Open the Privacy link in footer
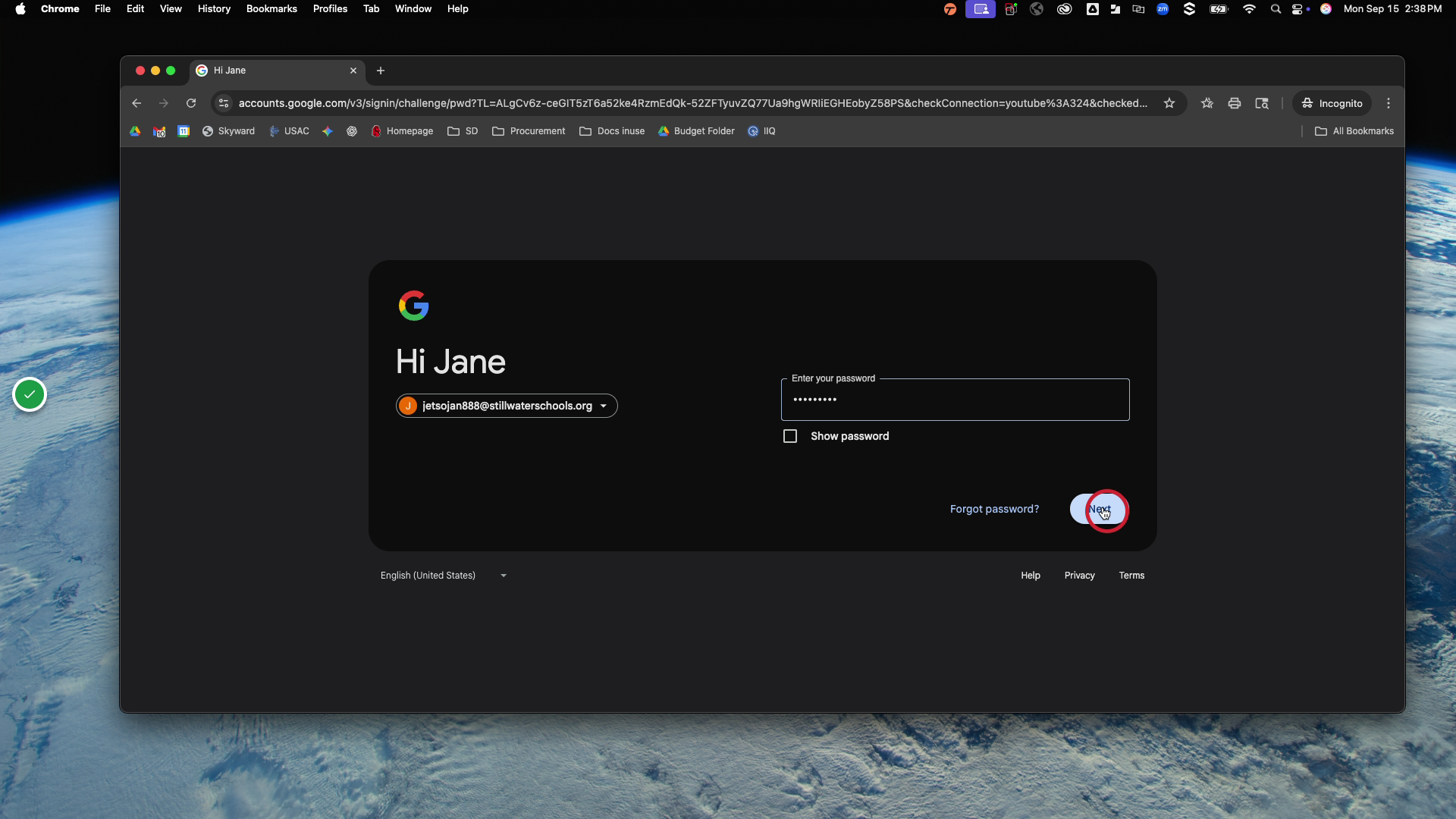 (x=1079, y=576)
